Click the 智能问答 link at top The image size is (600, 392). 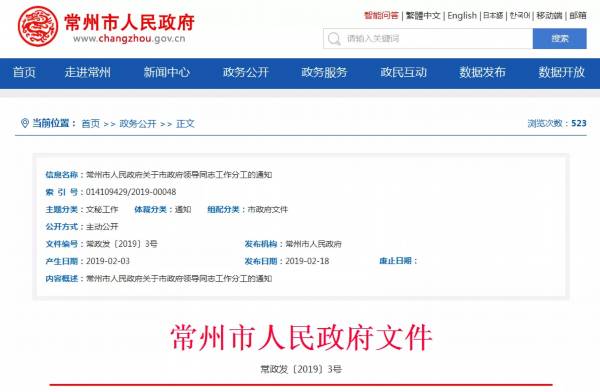(x=381, y=16)
